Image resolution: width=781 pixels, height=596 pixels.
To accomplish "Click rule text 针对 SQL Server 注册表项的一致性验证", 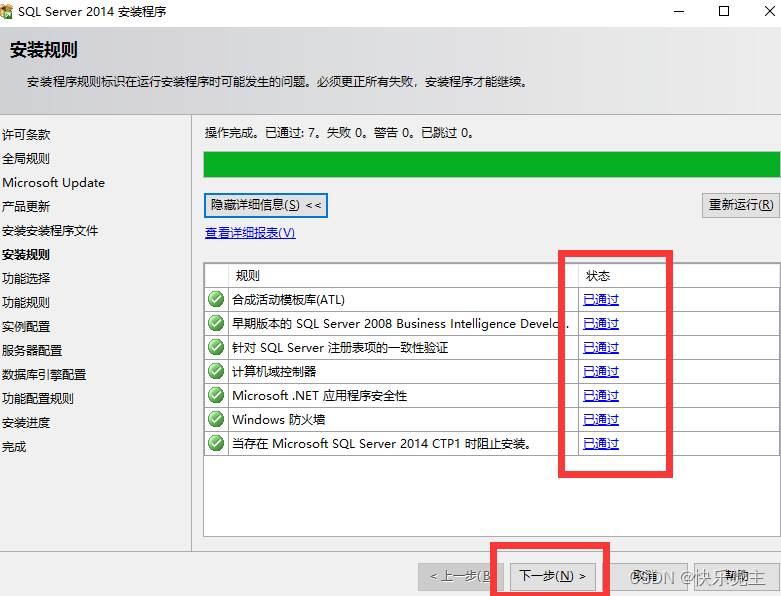I will [340, 348].
